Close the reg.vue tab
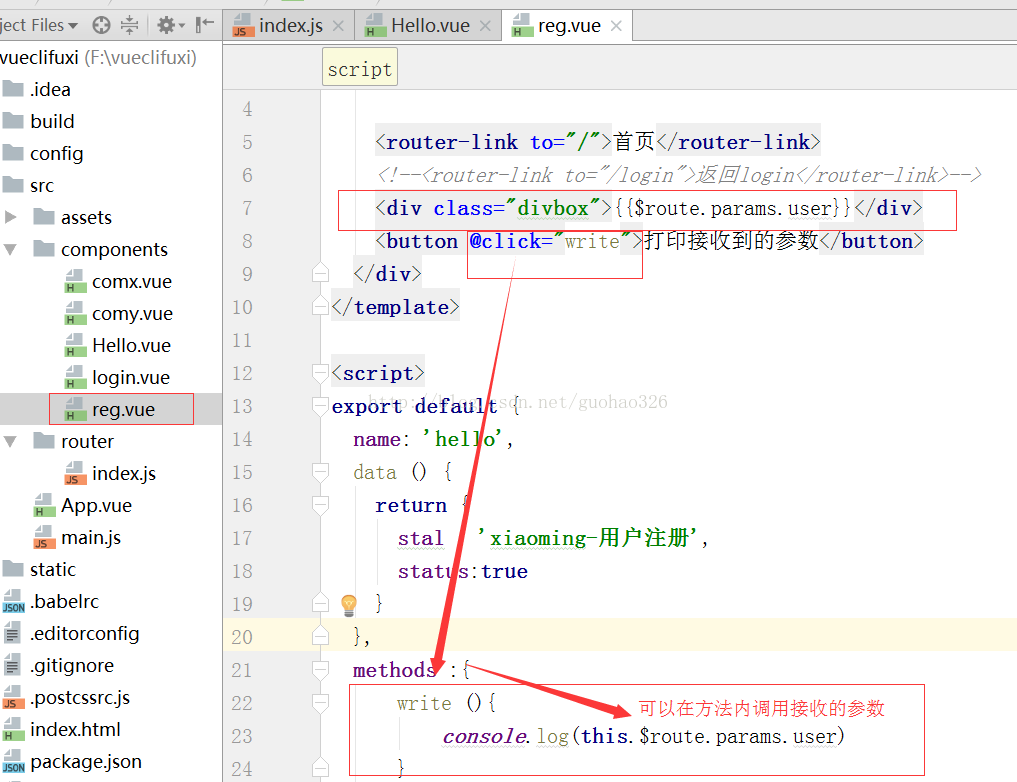The width and height of the screenshot is (1017, 782). point(616,26)
